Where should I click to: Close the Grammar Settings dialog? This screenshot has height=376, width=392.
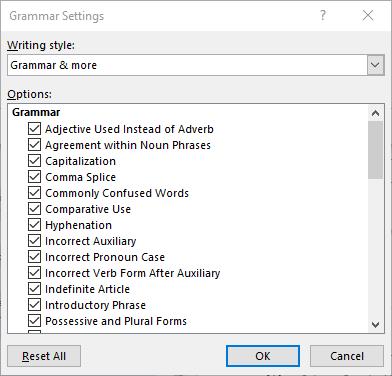click(x=368, y=15)
